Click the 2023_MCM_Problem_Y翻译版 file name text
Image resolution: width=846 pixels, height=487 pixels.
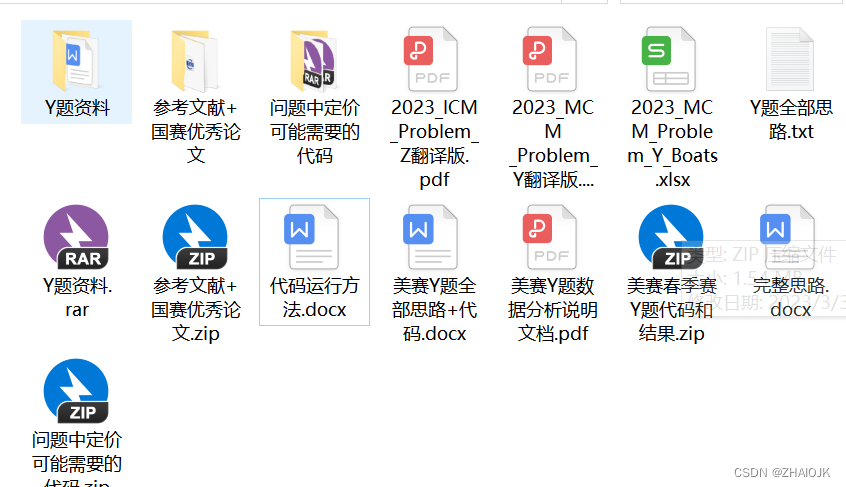click(553, 143)
